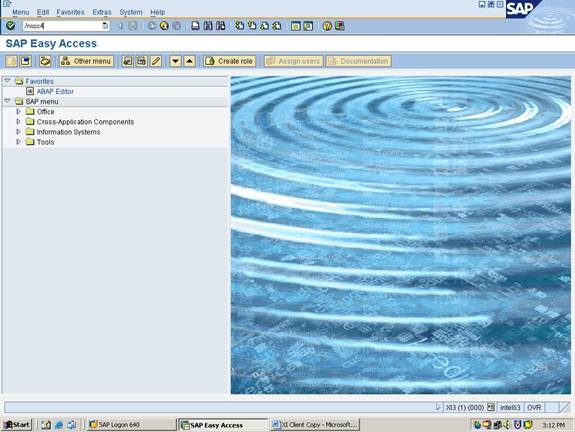Open the Help question mark icon

(x=327, y=26)
